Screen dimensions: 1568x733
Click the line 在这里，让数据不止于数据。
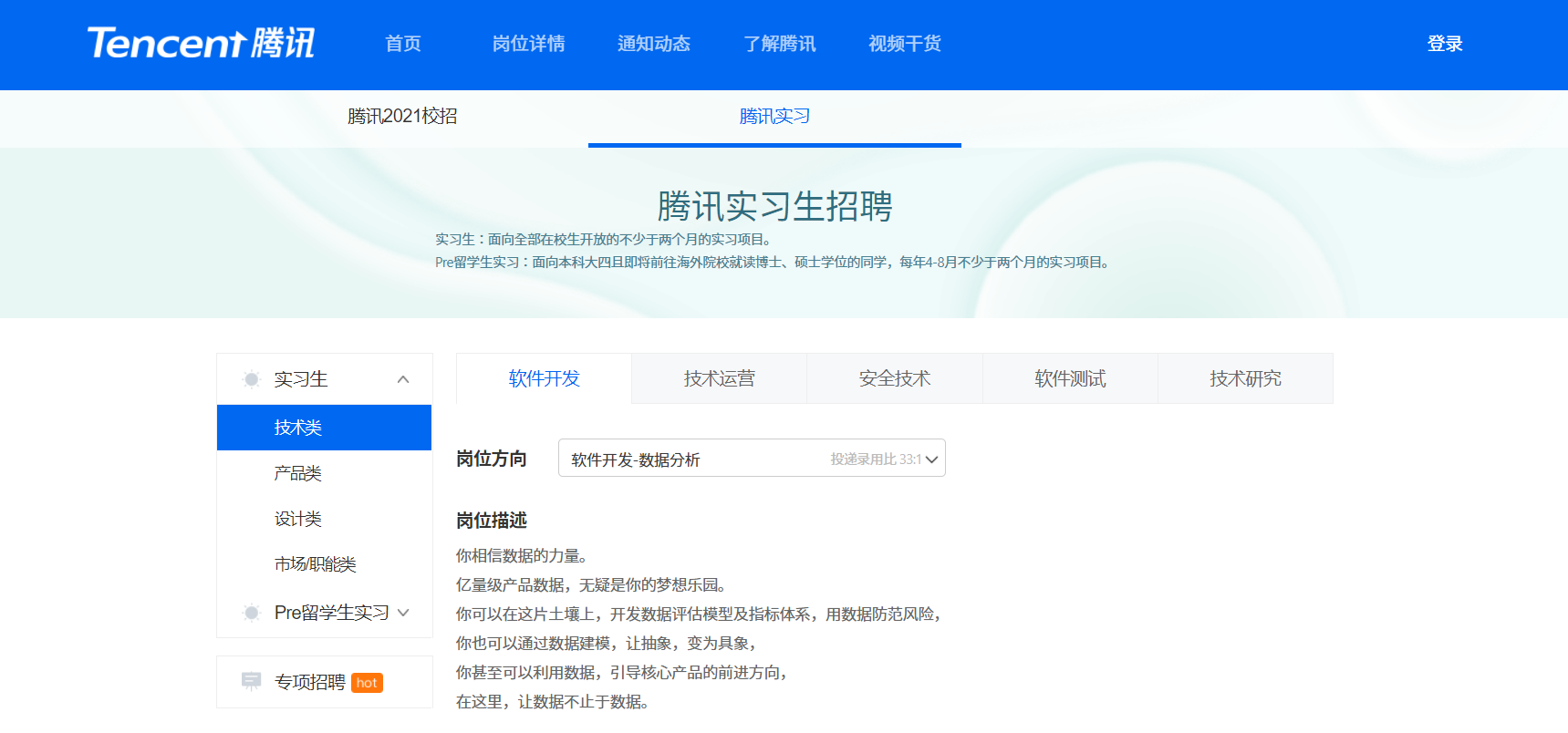click(x=555, y=701)
